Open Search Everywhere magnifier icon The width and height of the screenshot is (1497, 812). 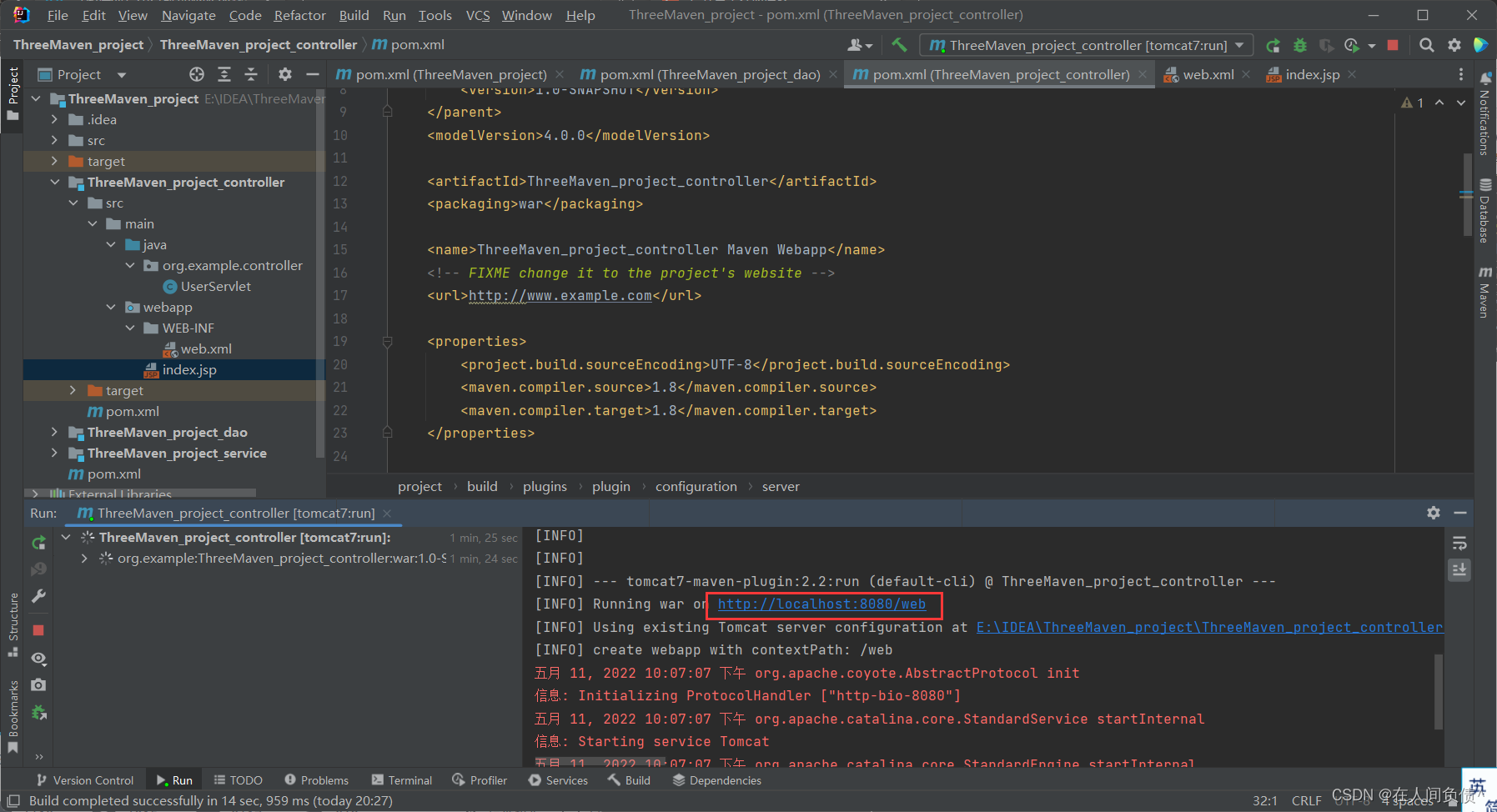(x=1427, y=45)
